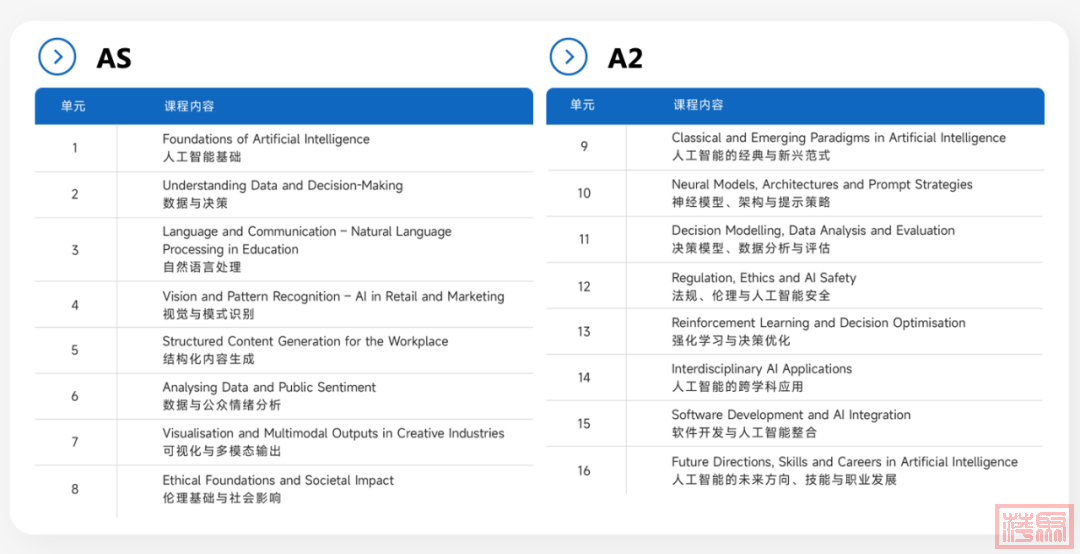Select 'Interdisciplinary AI Applications' text
This screenshot has height=554, width=1080.
tap(762, 369)
